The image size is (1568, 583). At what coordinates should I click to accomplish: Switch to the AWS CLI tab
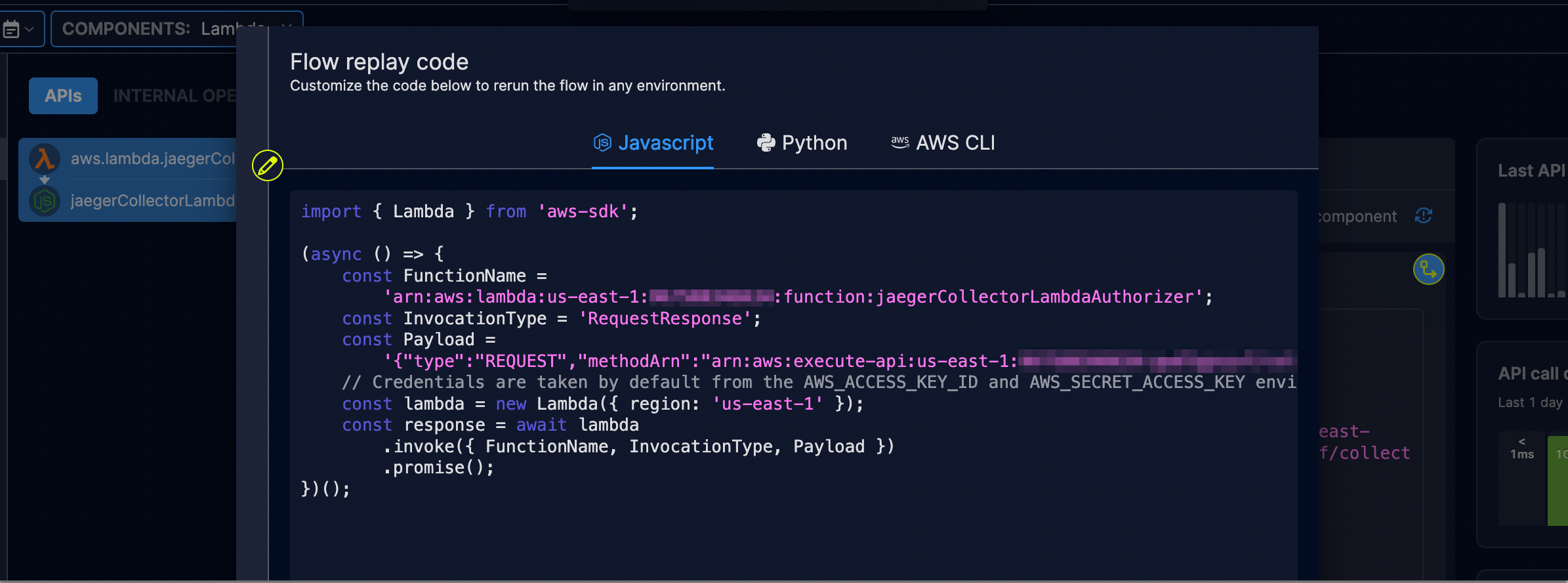(943, 143)
